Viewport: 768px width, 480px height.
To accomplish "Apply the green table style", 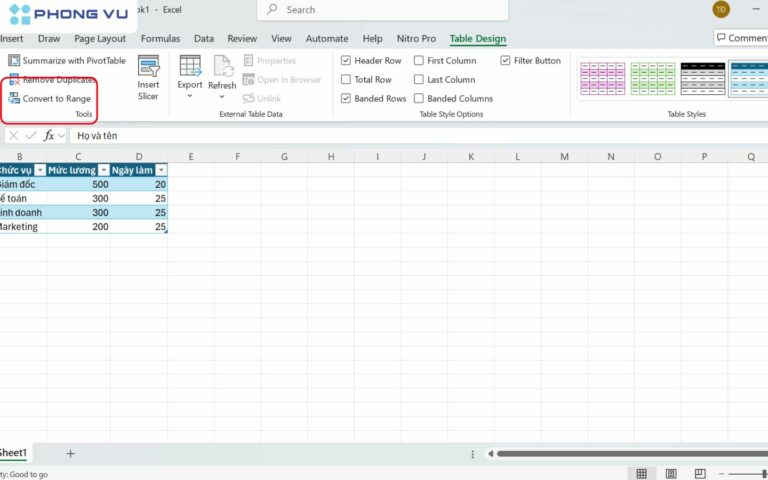I will pos(653,78).
